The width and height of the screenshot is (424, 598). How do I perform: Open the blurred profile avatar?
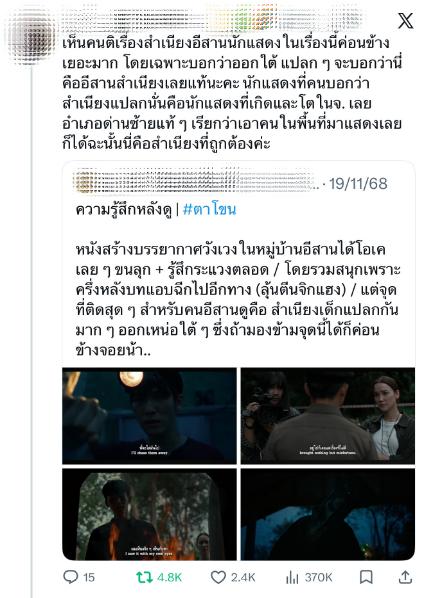click(32, 36)
